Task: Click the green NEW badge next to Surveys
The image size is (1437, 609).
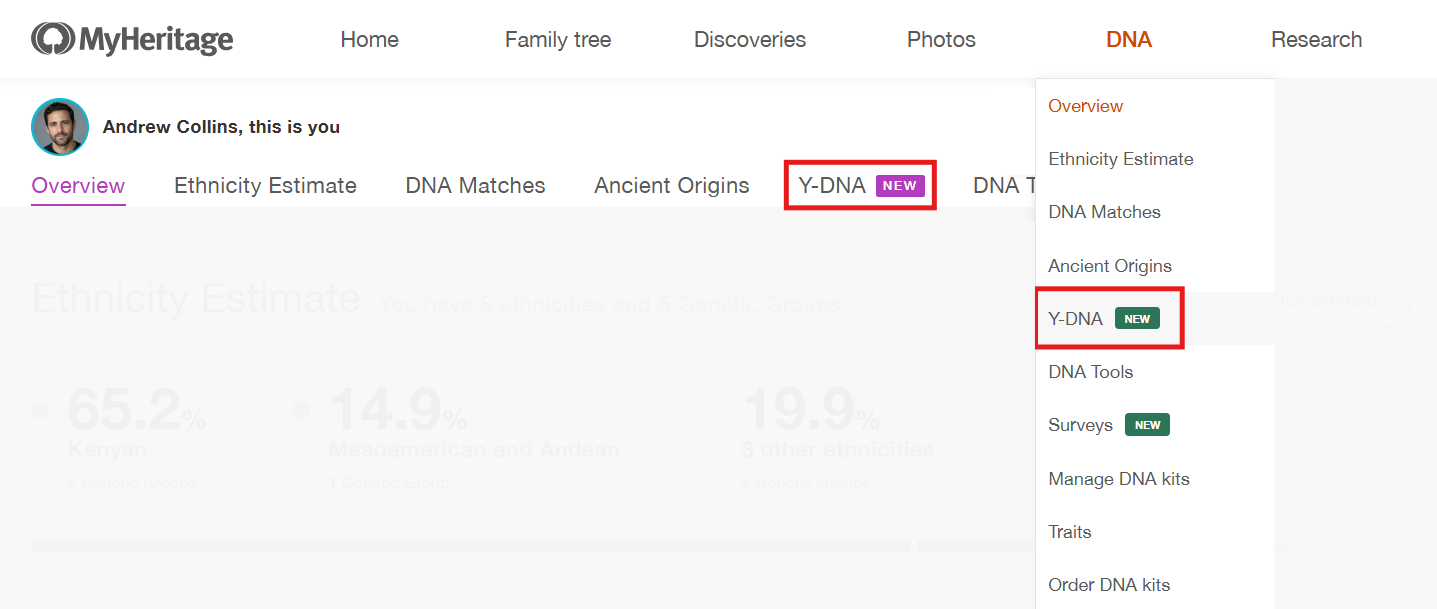Action: tap(1147, 425)
